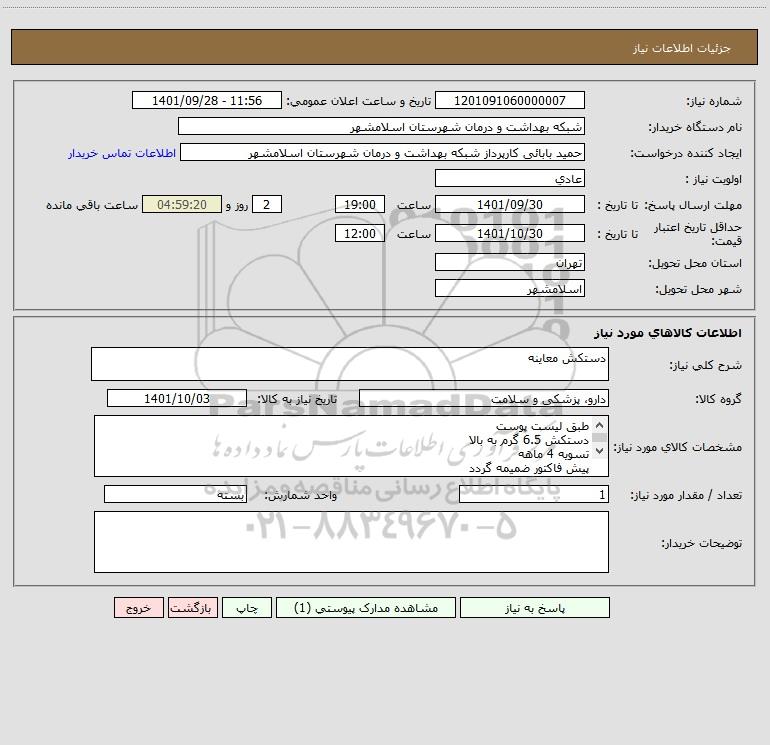Select need date field 1401/10/03
Viewport: 770px width, 745px height.
[x=177, y=398]
